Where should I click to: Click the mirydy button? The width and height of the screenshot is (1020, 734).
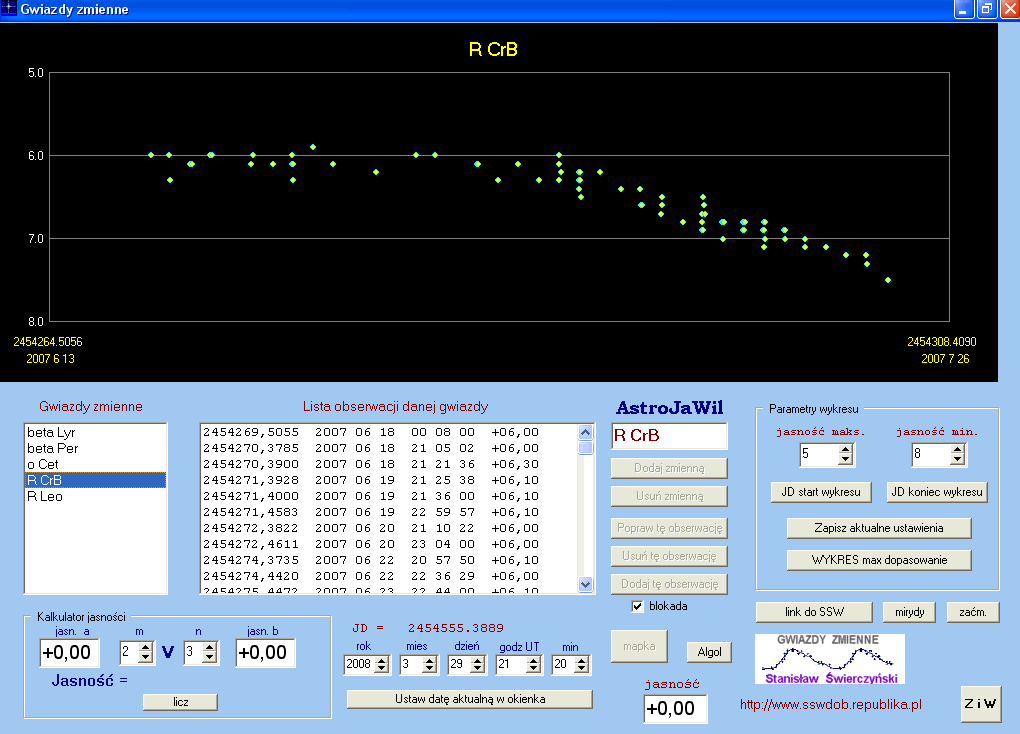[909, 612]
